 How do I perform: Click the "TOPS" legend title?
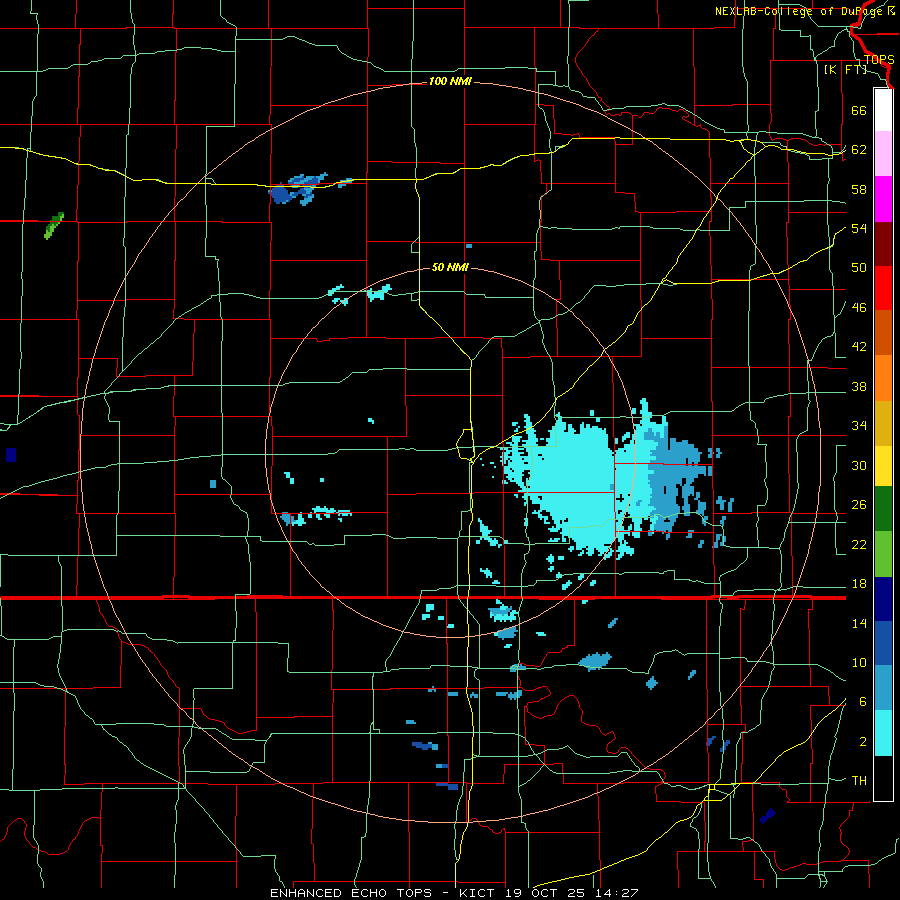879,60
